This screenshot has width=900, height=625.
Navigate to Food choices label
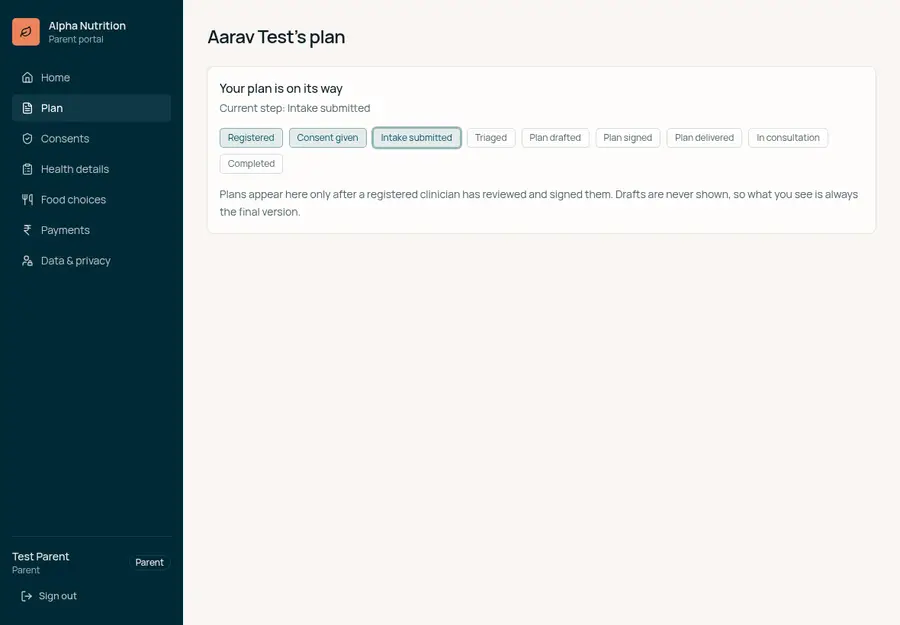73,199
